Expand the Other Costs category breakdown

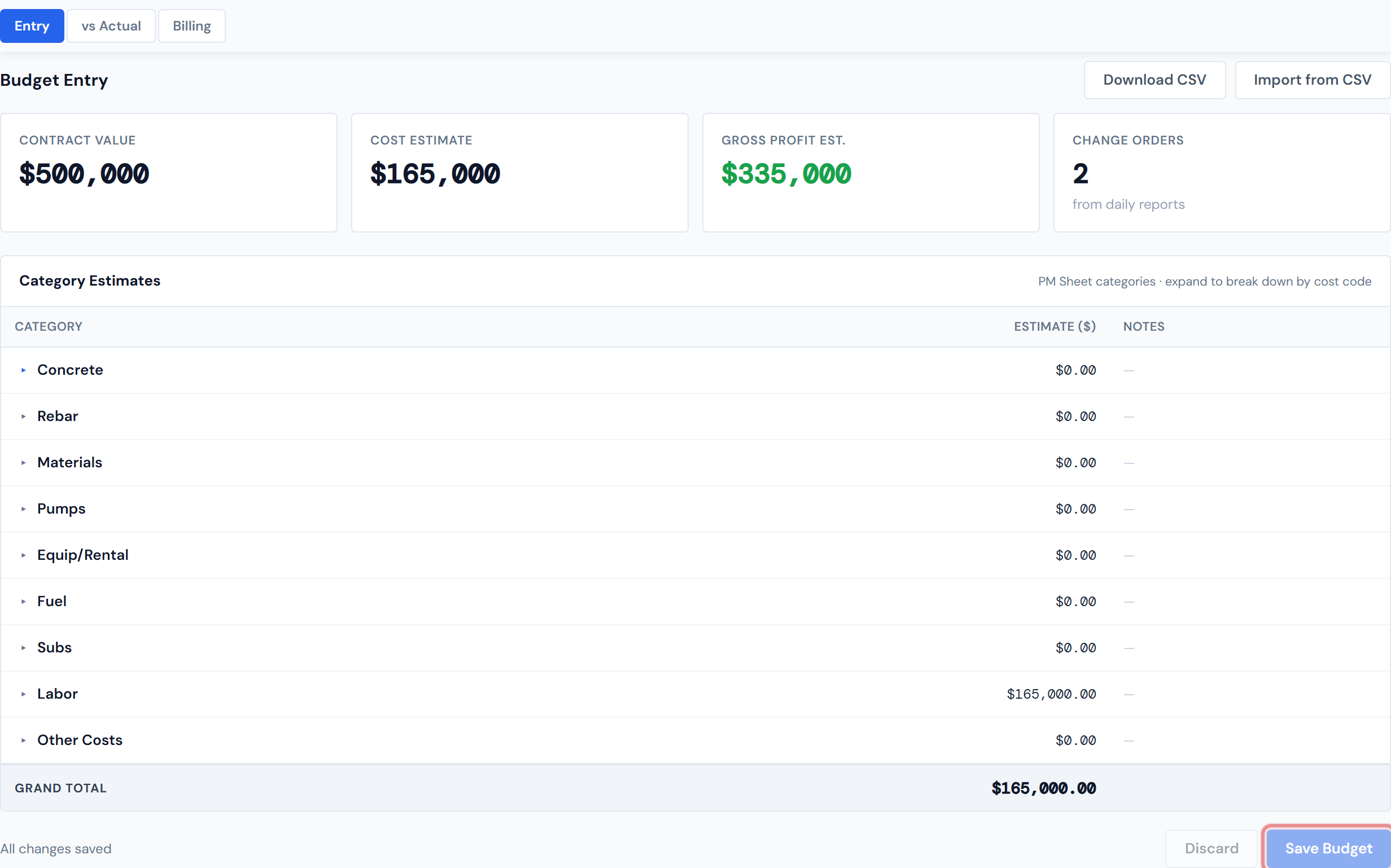24,740
